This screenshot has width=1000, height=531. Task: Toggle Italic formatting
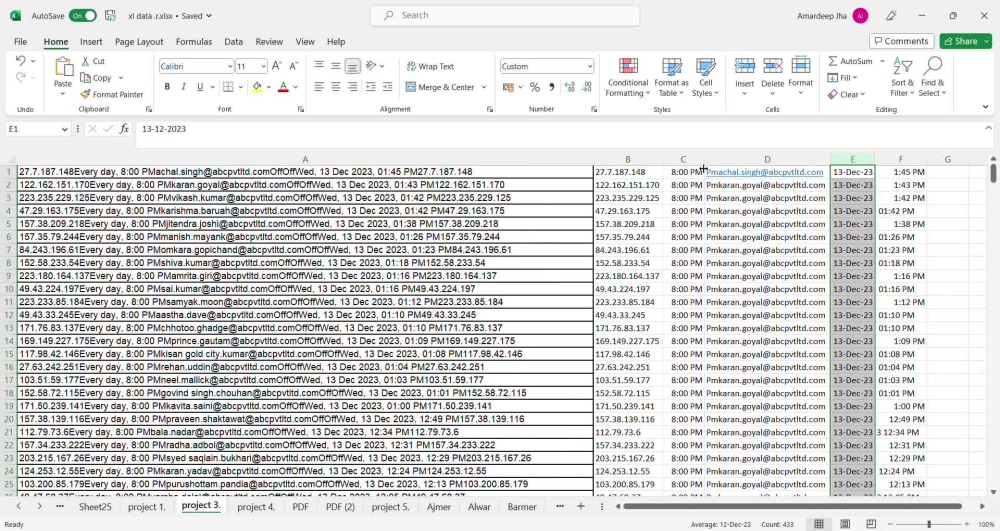click(184, 87)
